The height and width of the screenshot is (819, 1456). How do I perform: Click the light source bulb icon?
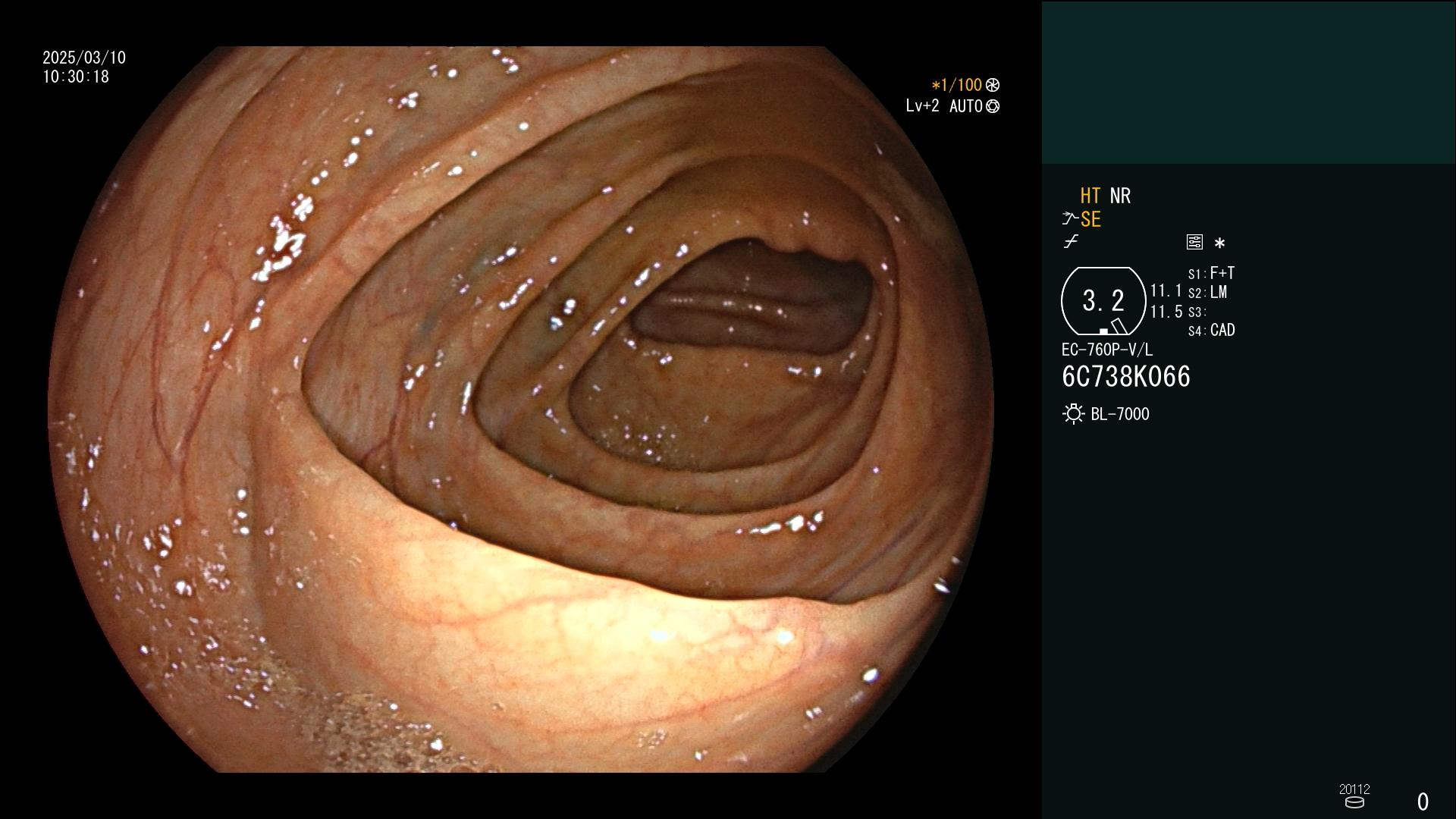[1073, 414]
